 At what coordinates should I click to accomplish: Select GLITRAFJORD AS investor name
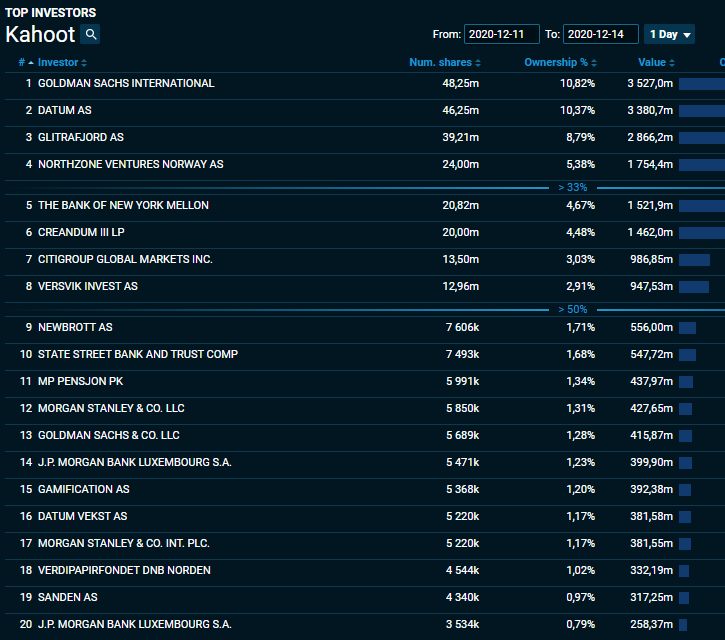pos(81,137)
